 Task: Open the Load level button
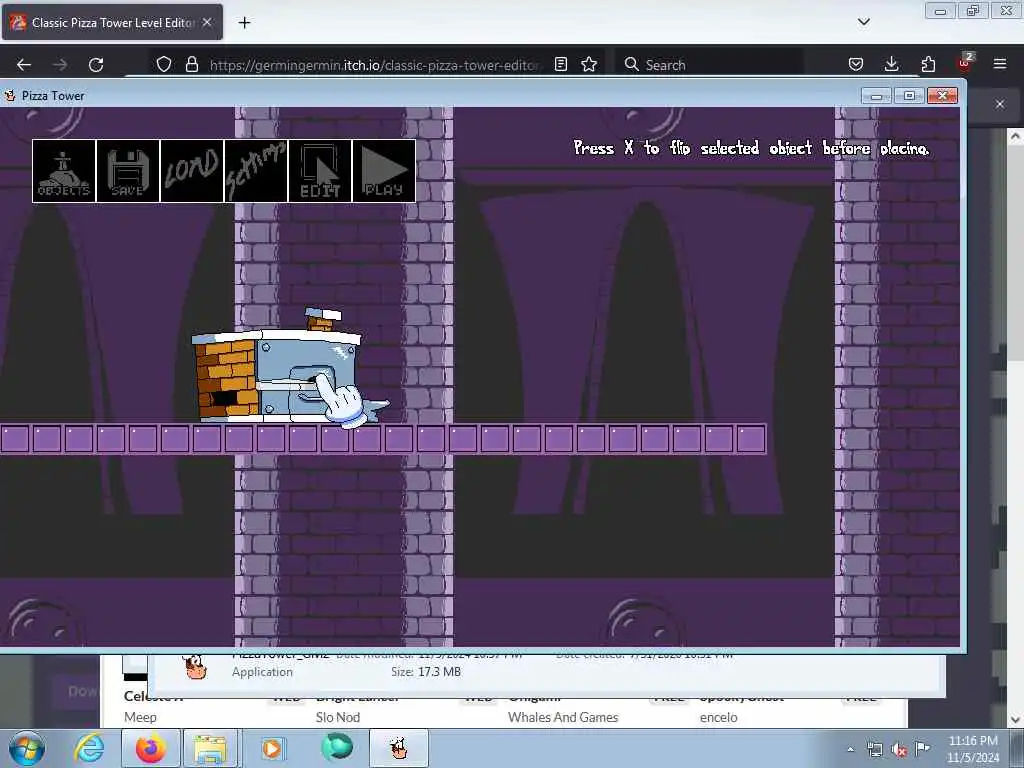click(x=192, y=171)
